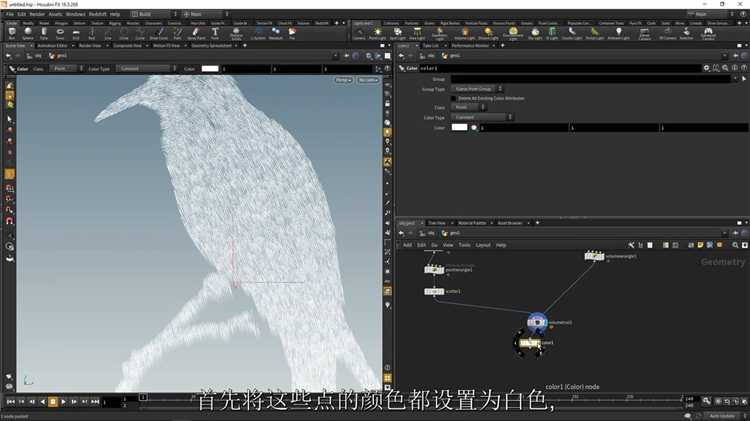Click the white Color swatch in parameters
Image resolution: width=750 pixels, height=421 pixels.
tap(460, 127)
